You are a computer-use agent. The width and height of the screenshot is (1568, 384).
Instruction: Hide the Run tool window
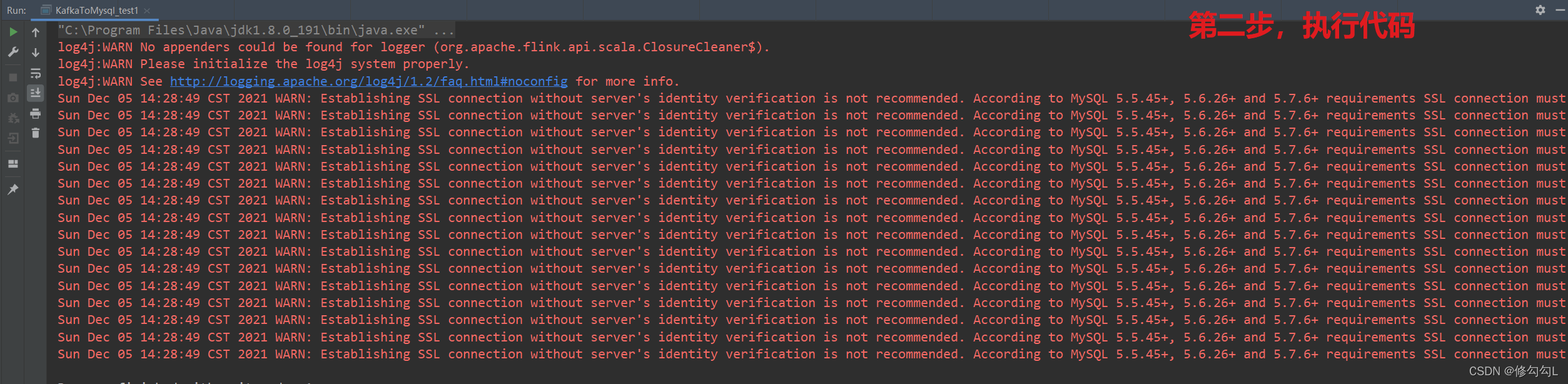(1560, 10)
